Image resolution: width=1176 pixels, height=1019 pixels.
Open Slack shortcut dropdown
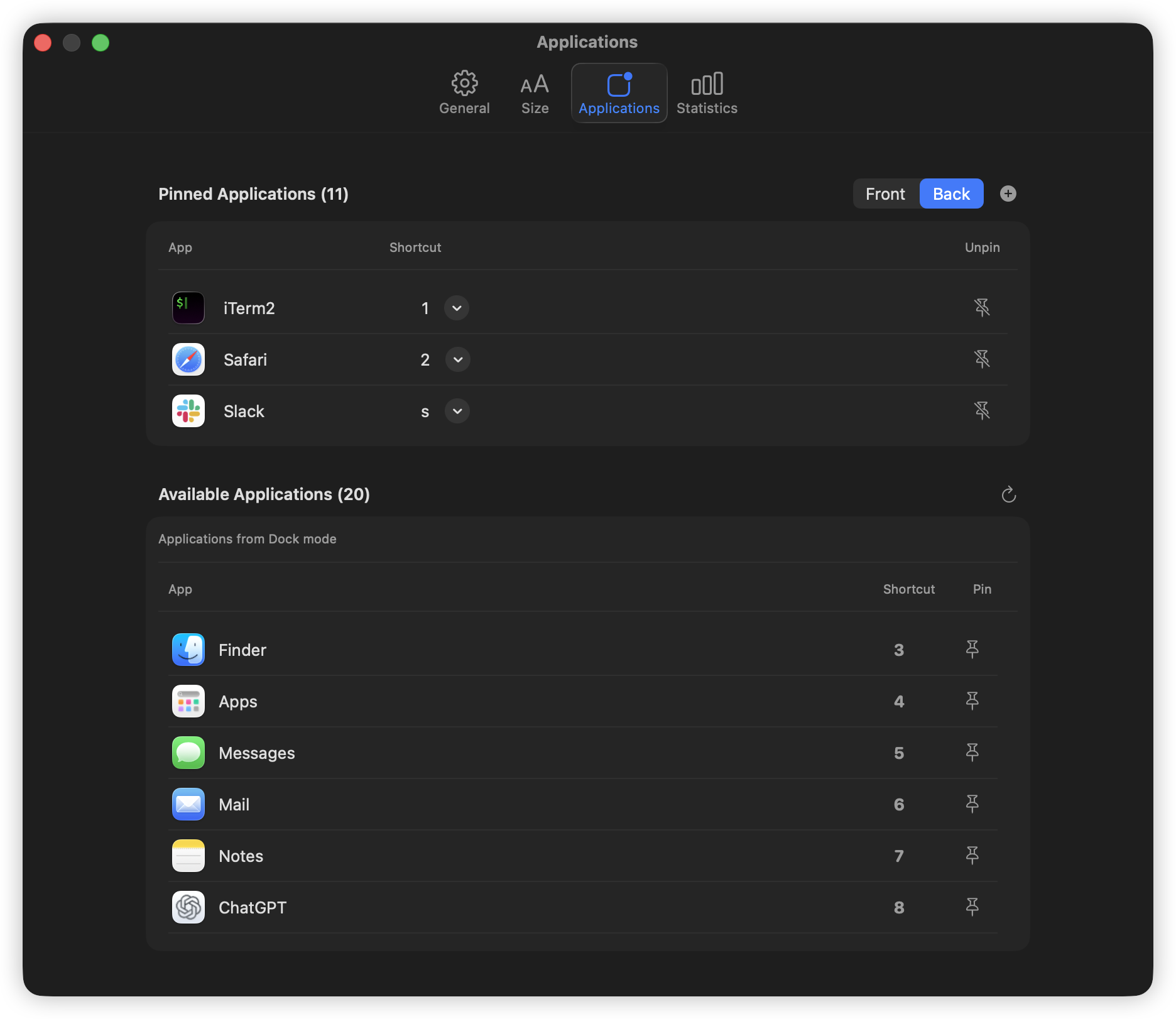(457, 411)
